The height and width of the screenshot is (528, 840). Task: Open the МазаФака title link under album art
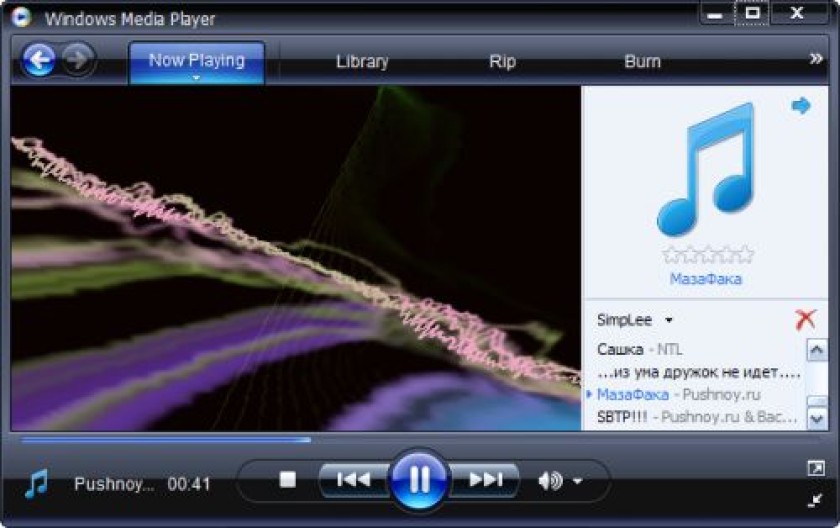point(706,279)
